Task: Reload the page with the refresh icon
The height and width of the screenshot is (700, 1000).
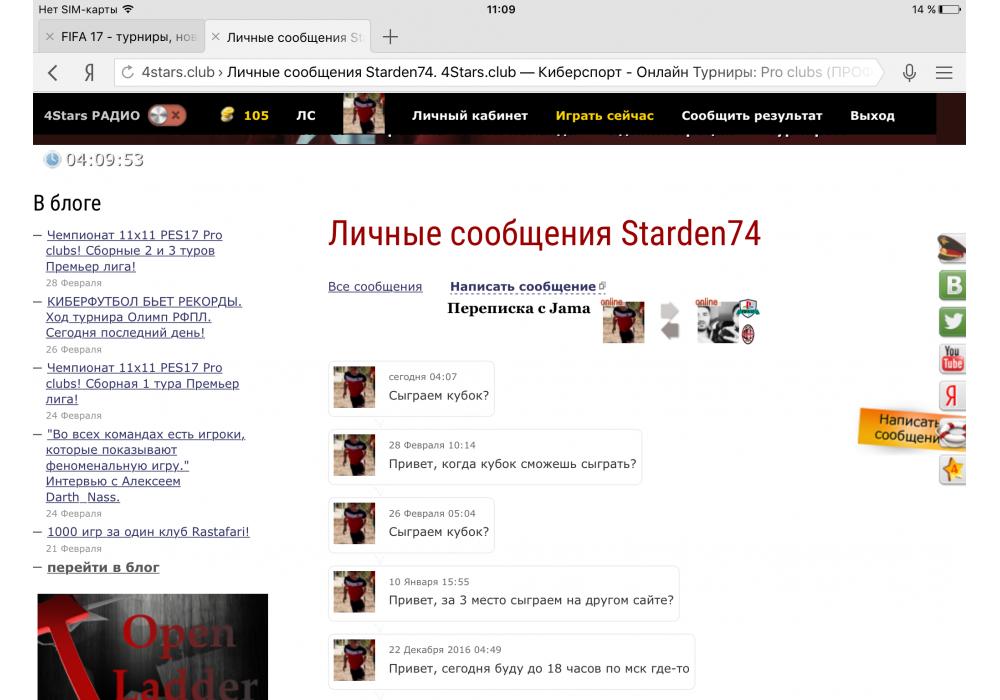Action: pyautogui.click(x=127, y=72)
